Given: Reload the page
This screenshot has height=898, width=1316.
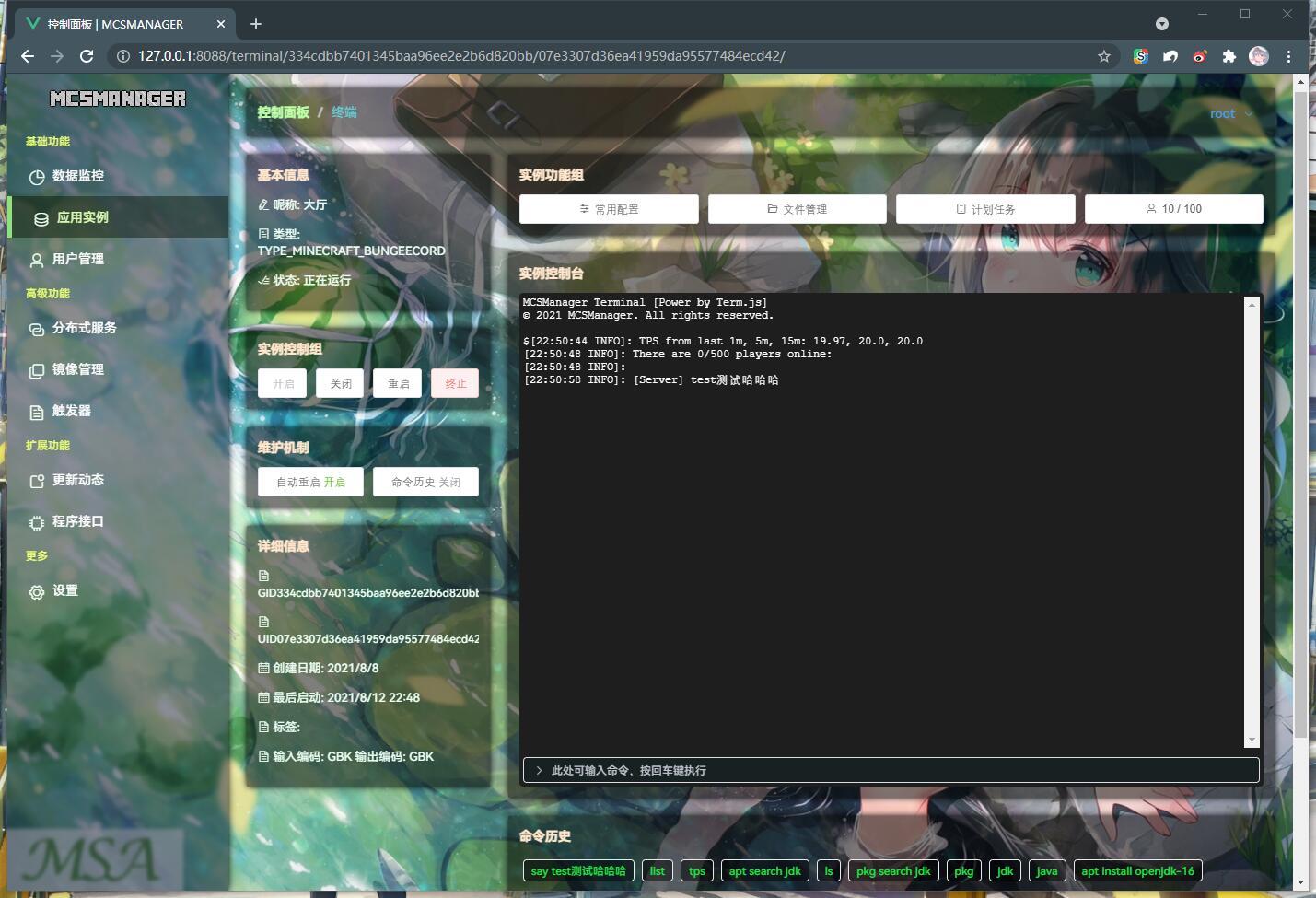Looking at the screenshot, I should tap(87, 56).
